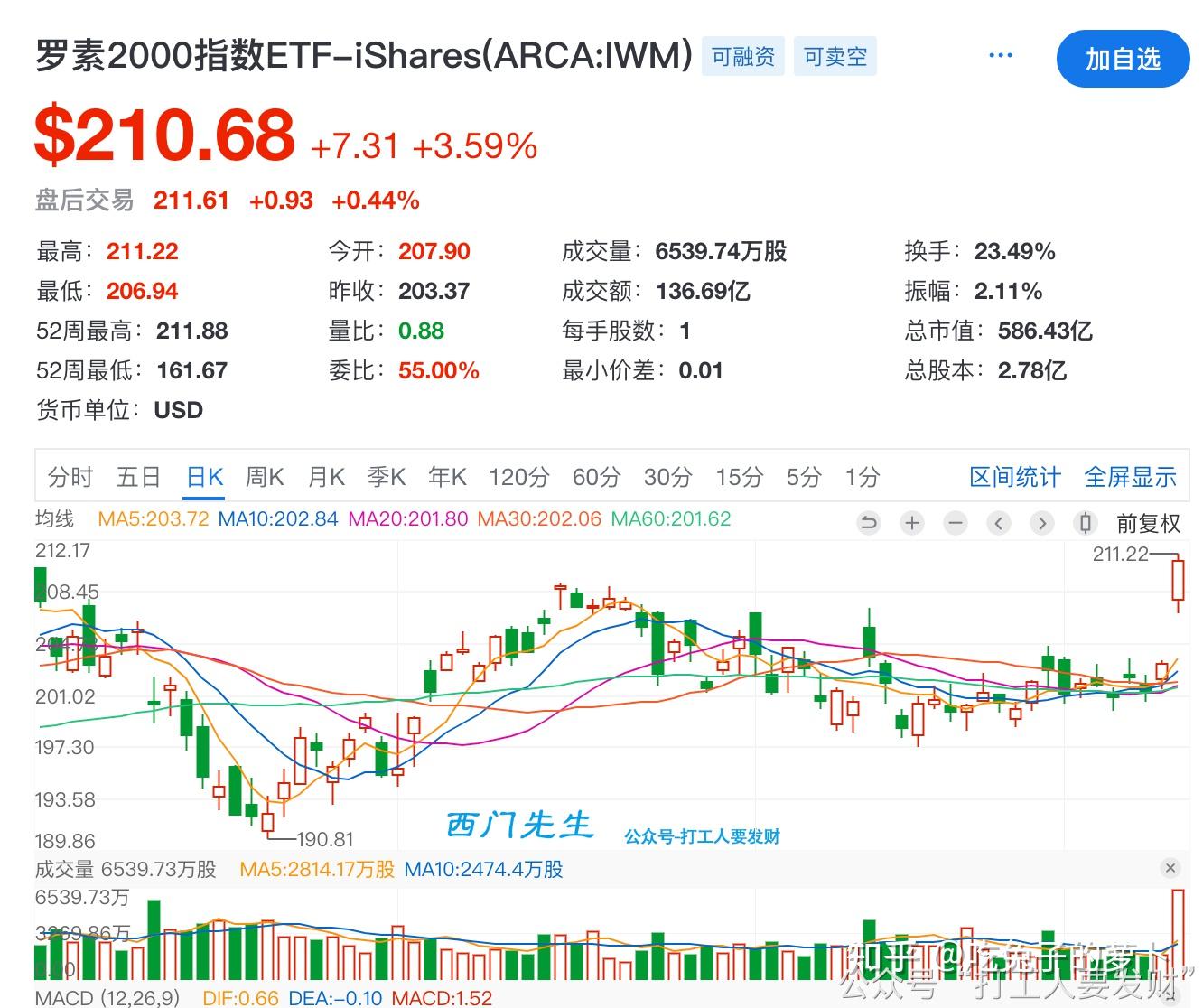Click the tallest latest volume bar
The image size is (1203, 1008).
pos(1178,934)
